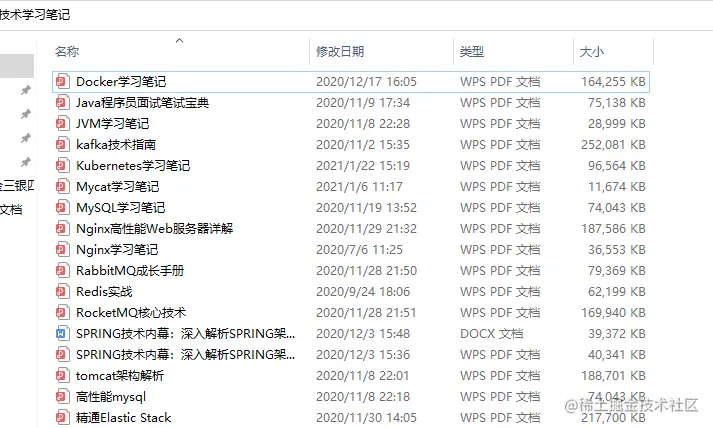Click the PDF icon for kafka技术指南

(62, 145)
